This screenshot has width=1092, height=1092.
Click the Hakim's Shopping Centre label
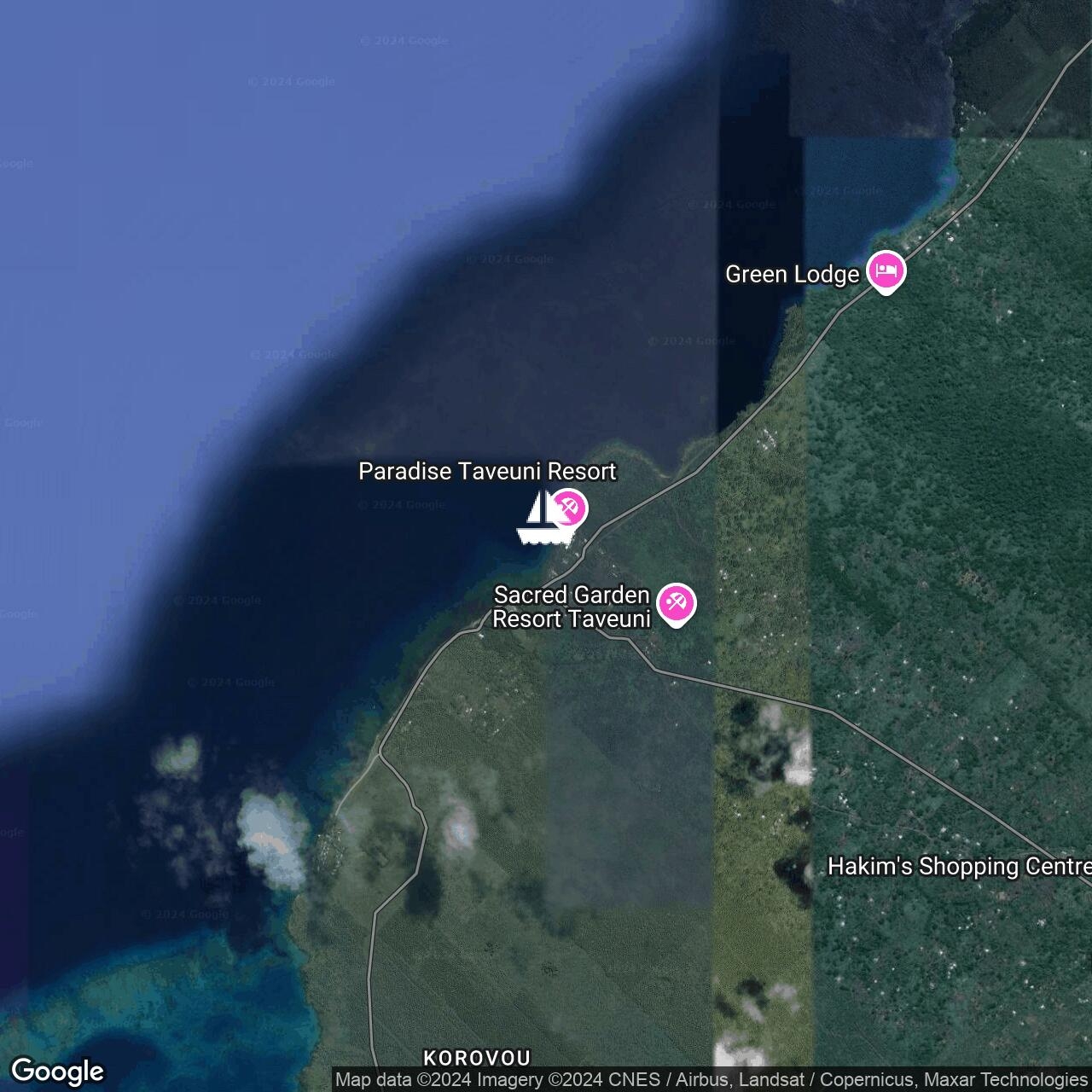[959, 867]
